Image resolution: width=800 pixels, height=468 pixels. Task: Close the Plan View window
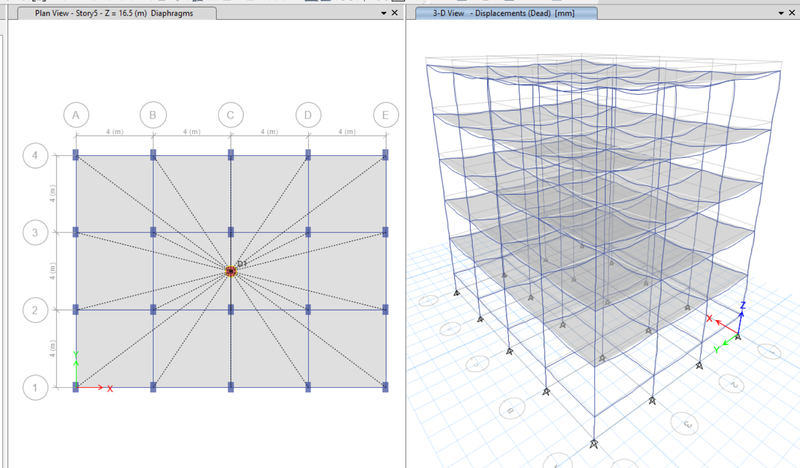tap(394, 13)
